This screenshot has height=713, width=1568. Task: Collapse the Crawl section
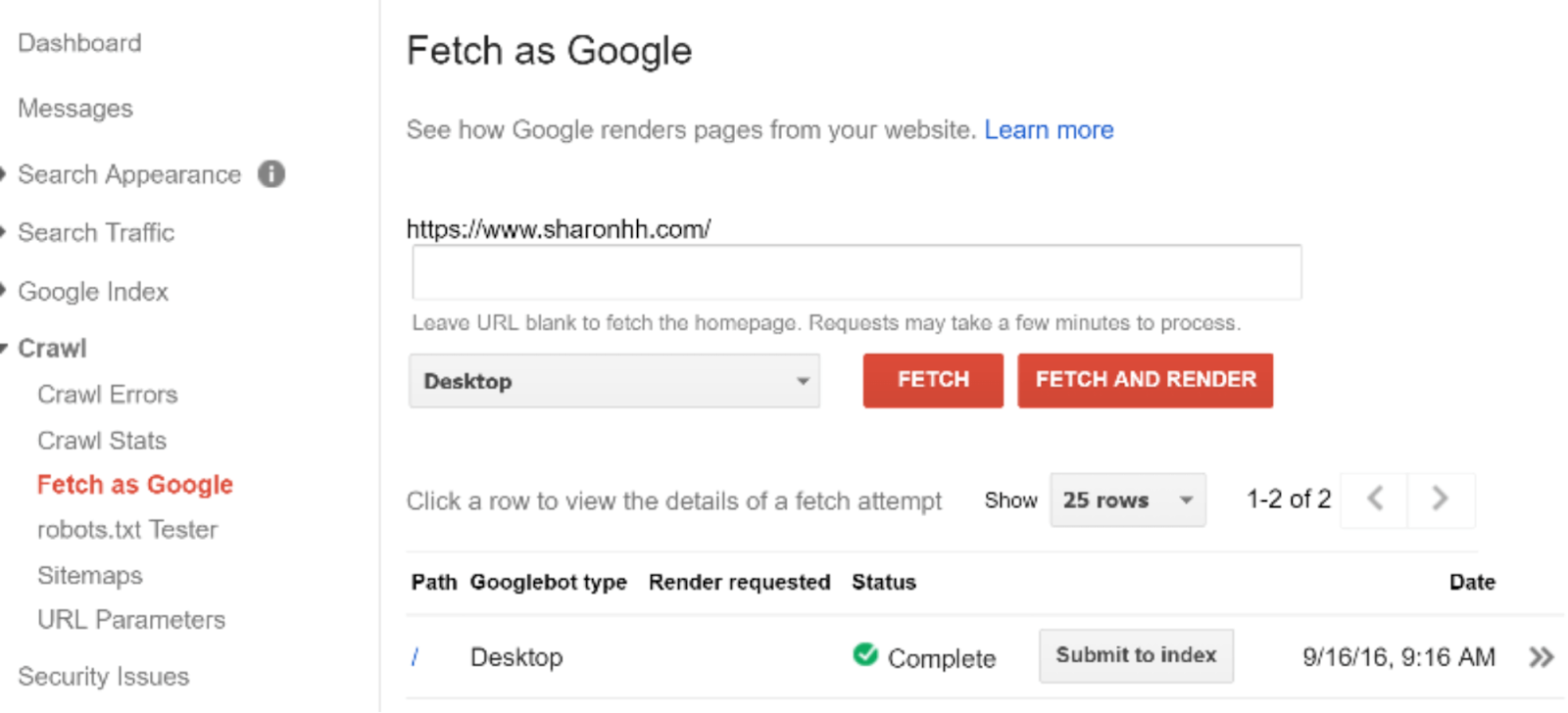click(3, 348)
